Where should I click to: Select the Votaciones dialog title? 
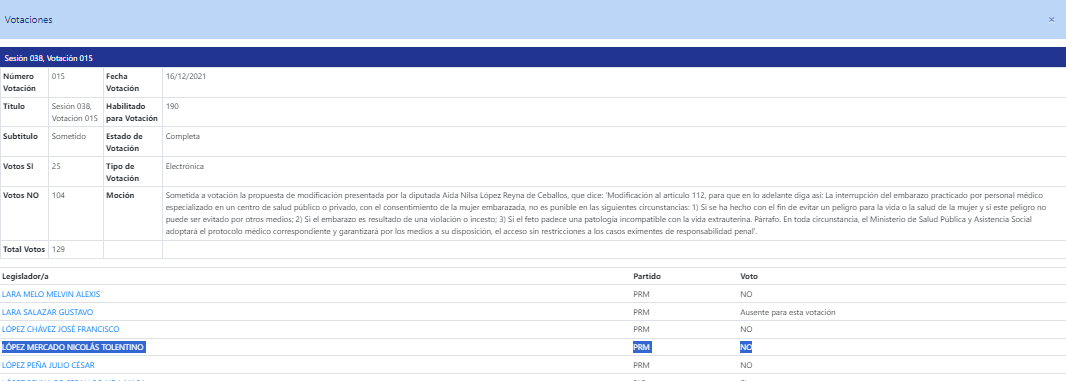tap(29, 20)
